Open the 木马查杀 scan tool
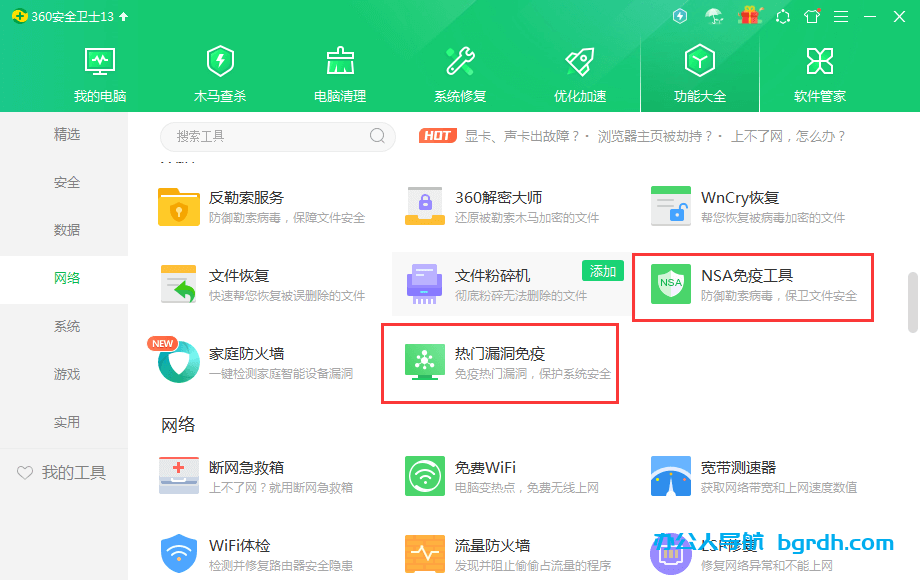The height and width of the screenshot is (580, 920). (219, 72)
